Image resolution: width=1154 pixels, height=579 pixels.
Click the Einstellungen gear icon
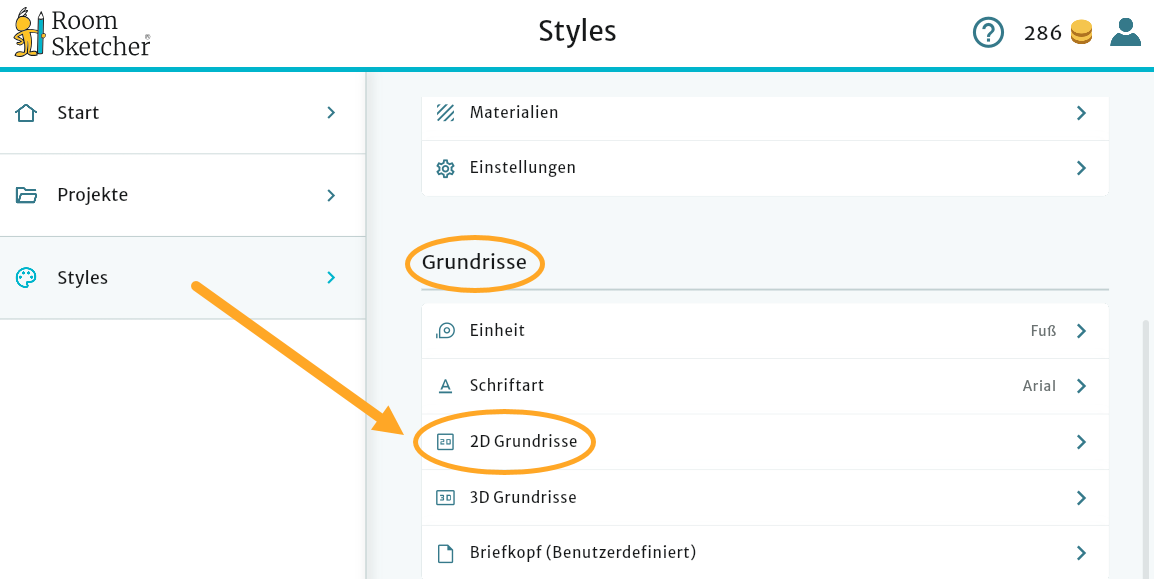pyautogui.click(x=446, y=167)
